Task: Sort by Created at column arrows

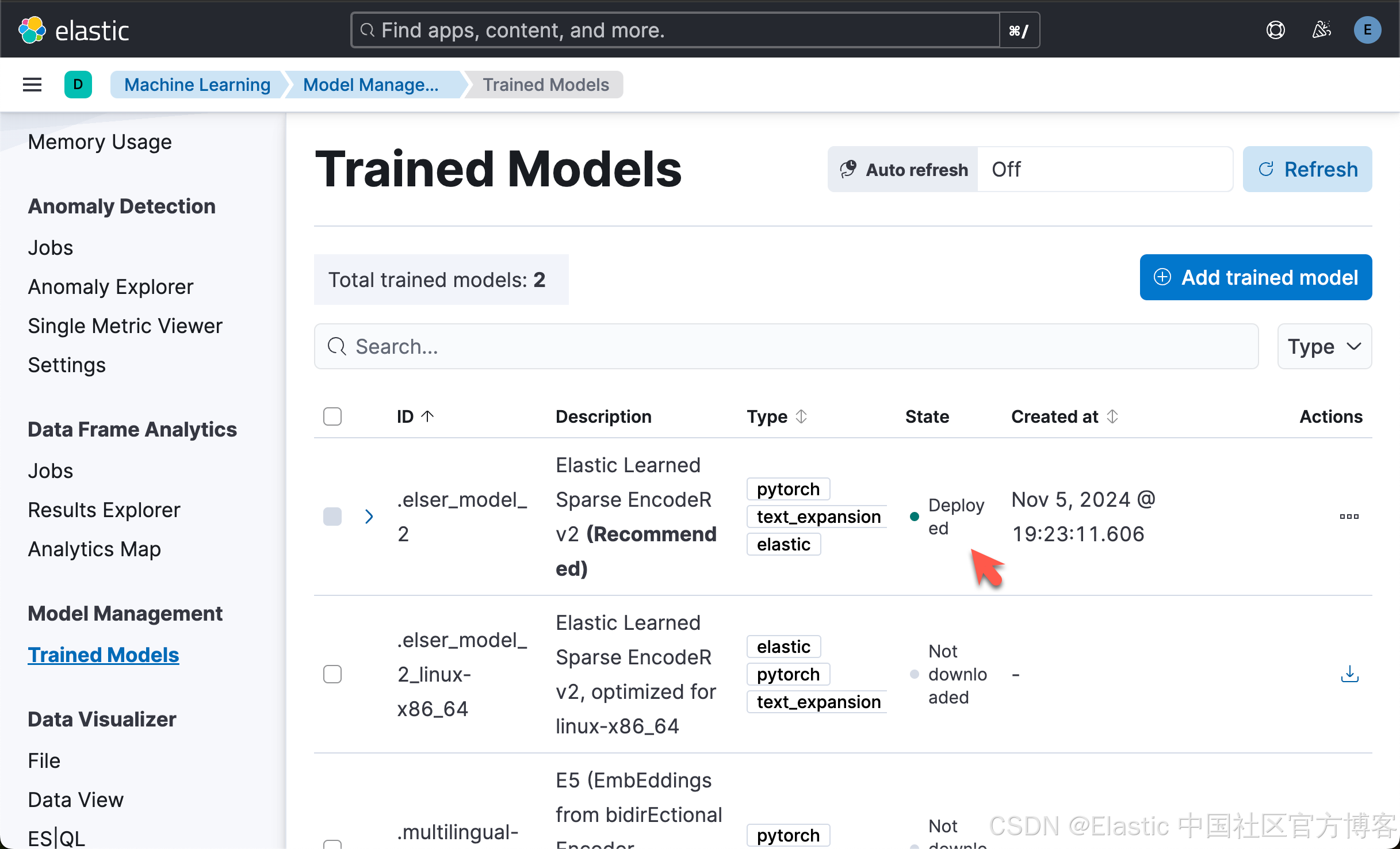Action: tap(1112, 416)
